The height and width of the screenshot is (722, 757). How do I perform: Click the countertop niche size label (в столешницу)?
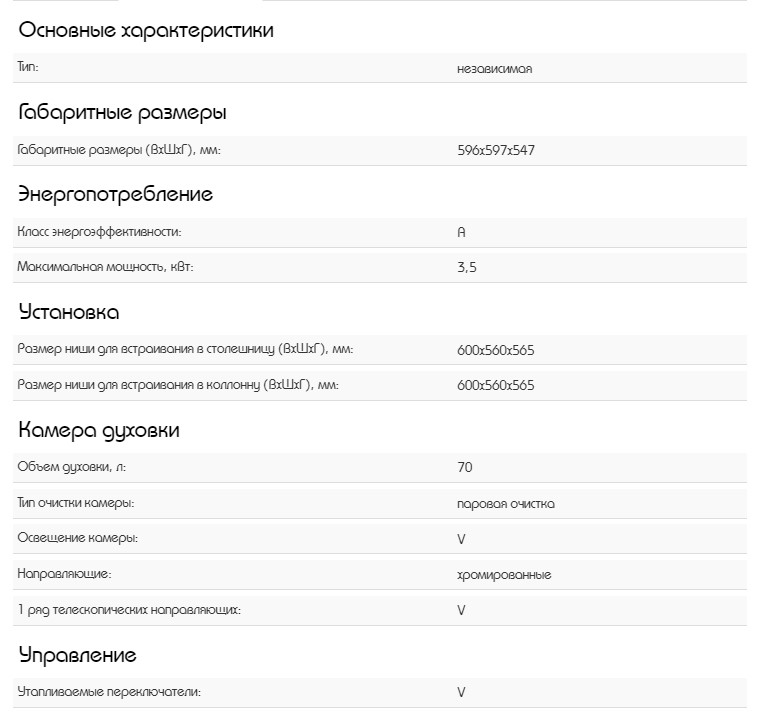pos(186,349)
